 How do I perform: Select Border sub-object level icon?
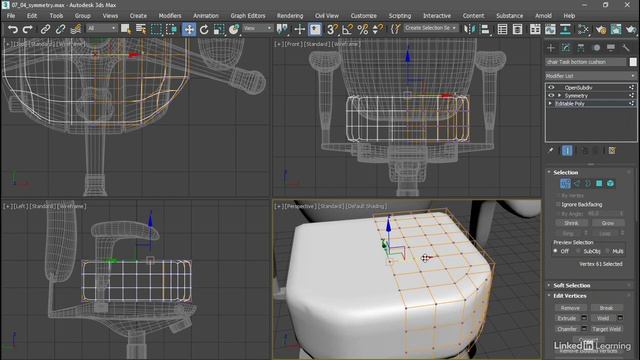click(588, 184)
